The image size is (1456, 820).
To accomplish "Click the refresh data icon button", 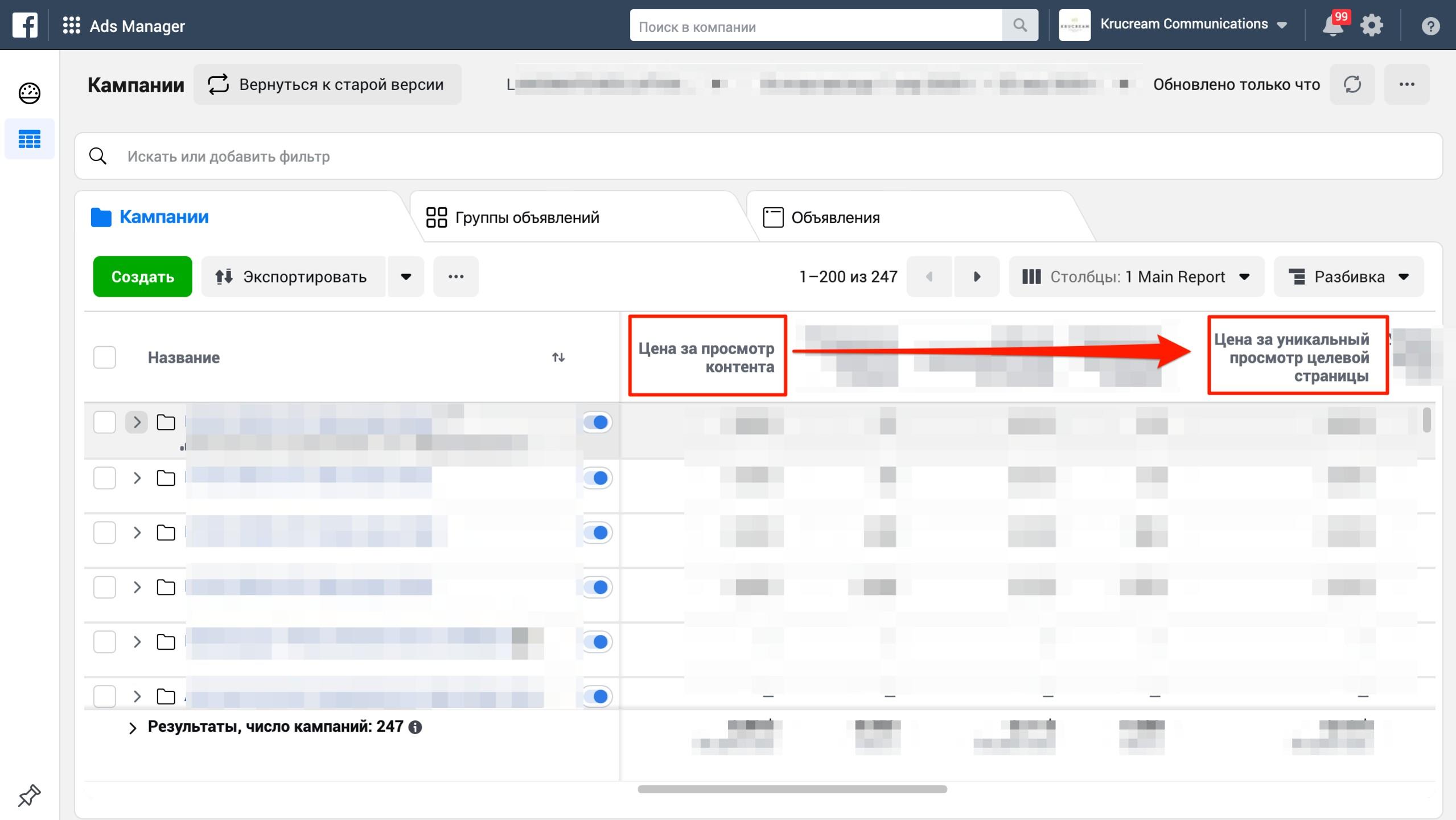I will [1352, 84].
